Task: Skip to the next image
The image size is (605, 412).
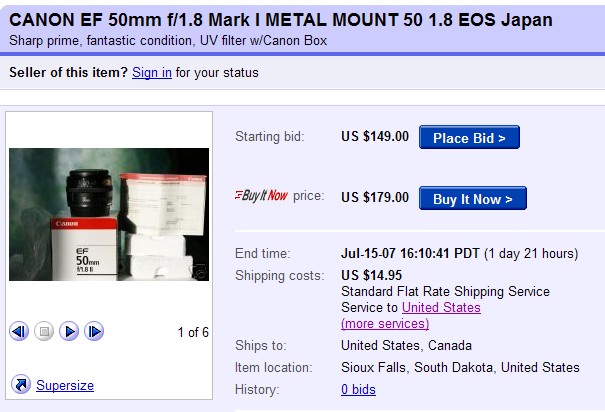Action: (94, 332)
